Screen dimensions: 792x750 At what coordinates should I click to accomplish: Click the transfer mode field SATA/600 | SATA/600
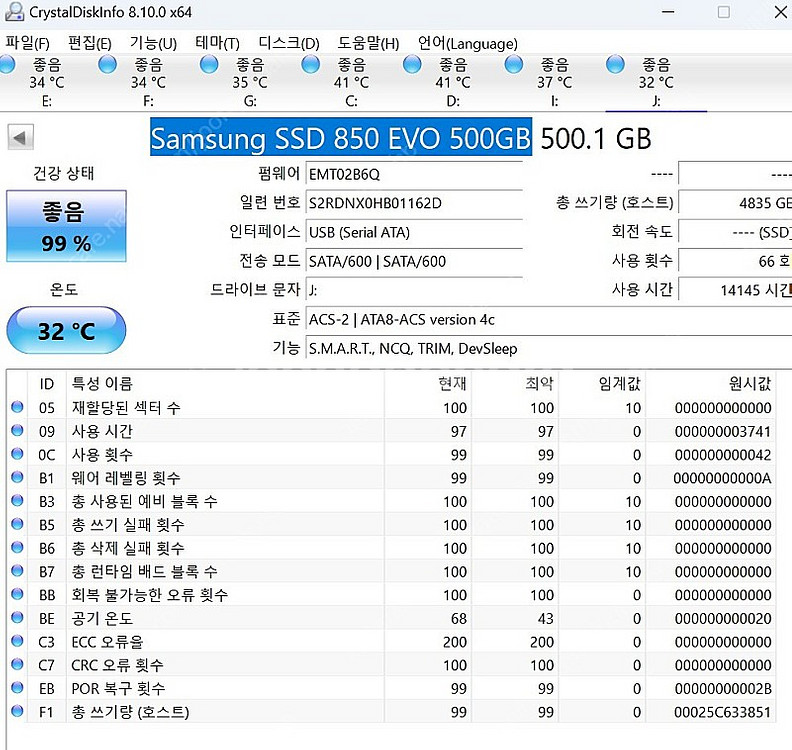click(x=414, y=261)
